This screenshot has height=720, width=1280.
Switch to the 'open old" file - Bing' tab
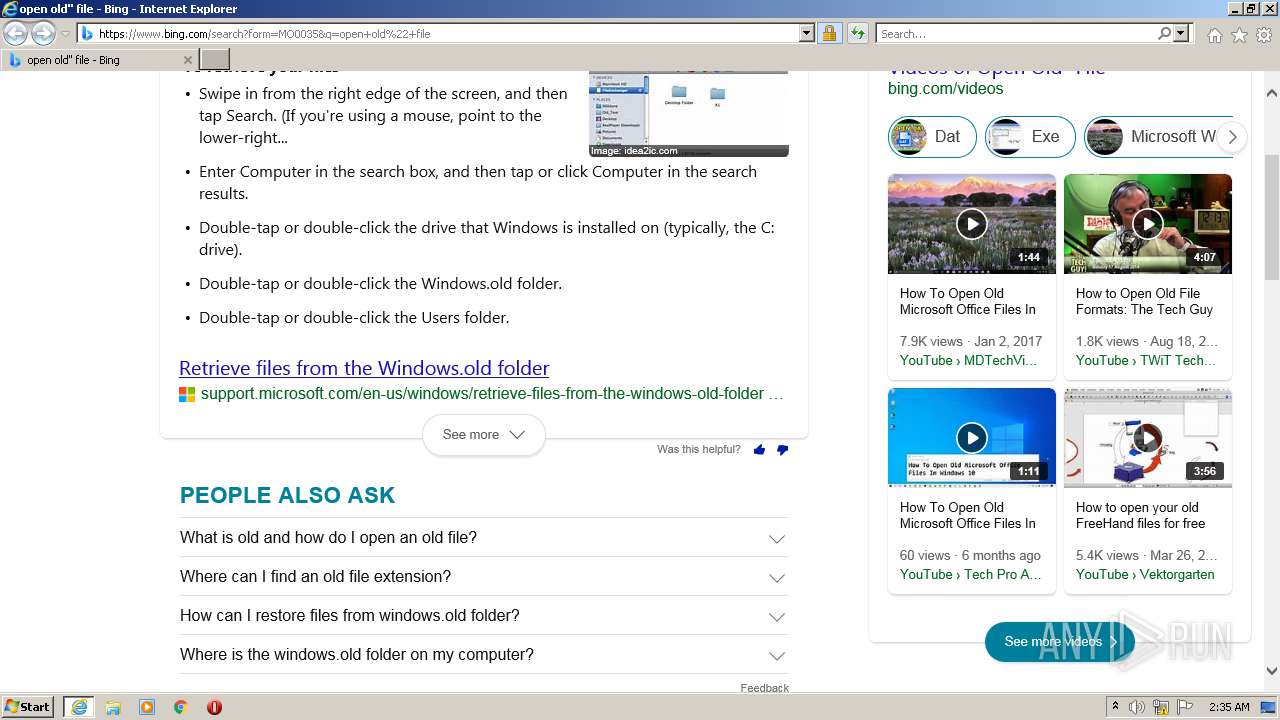coord(100,60)
